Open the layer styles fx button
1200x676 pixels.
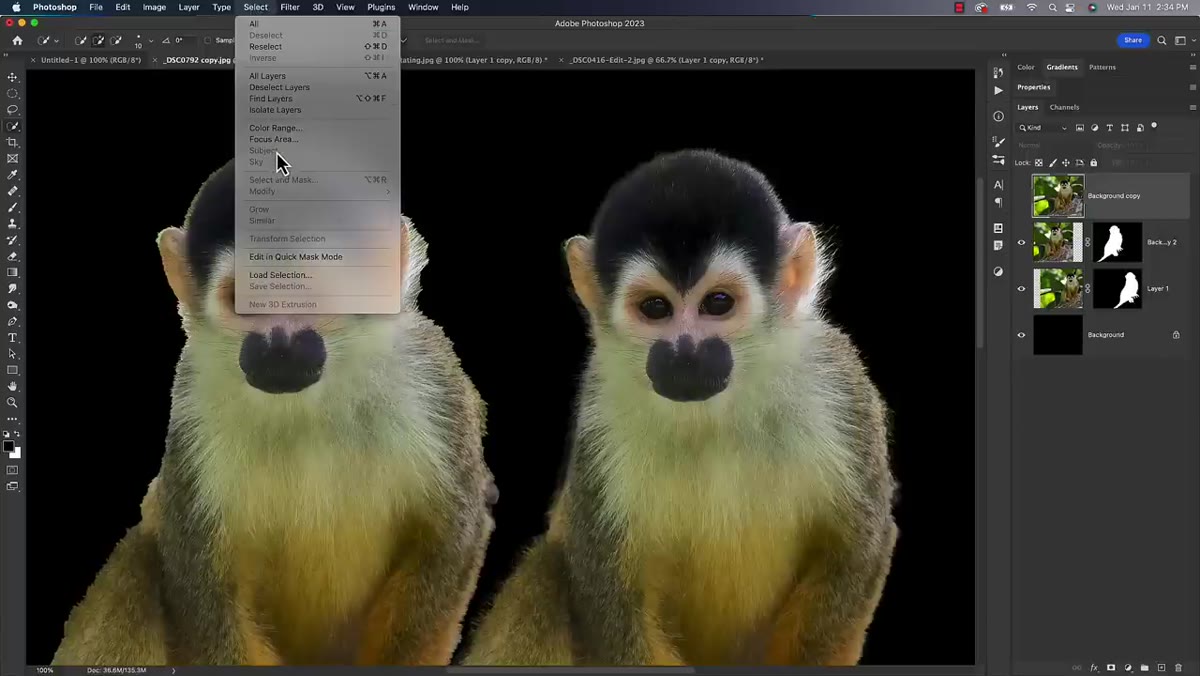click(1094, 667)
